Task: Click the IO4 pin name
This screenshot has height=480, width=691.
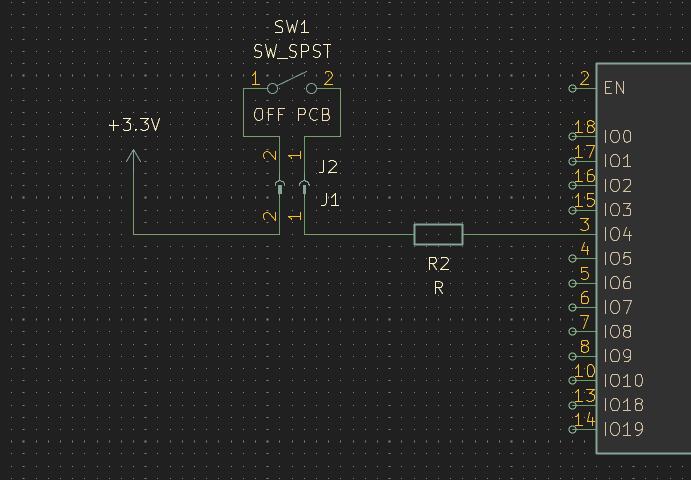Action: point(618,234)
